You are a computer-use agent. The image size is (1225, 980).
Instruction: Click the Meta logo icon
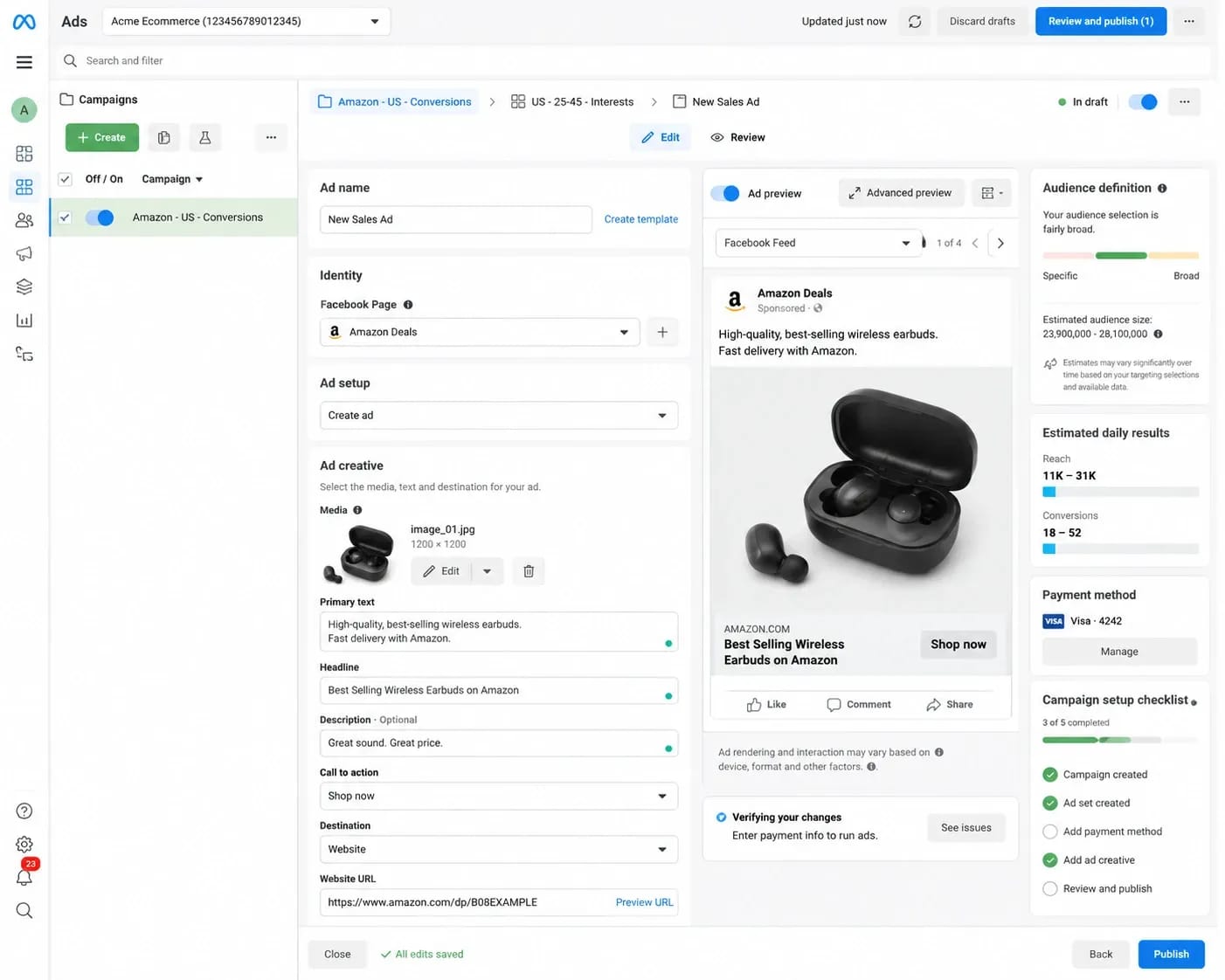[x=24, y=22]
